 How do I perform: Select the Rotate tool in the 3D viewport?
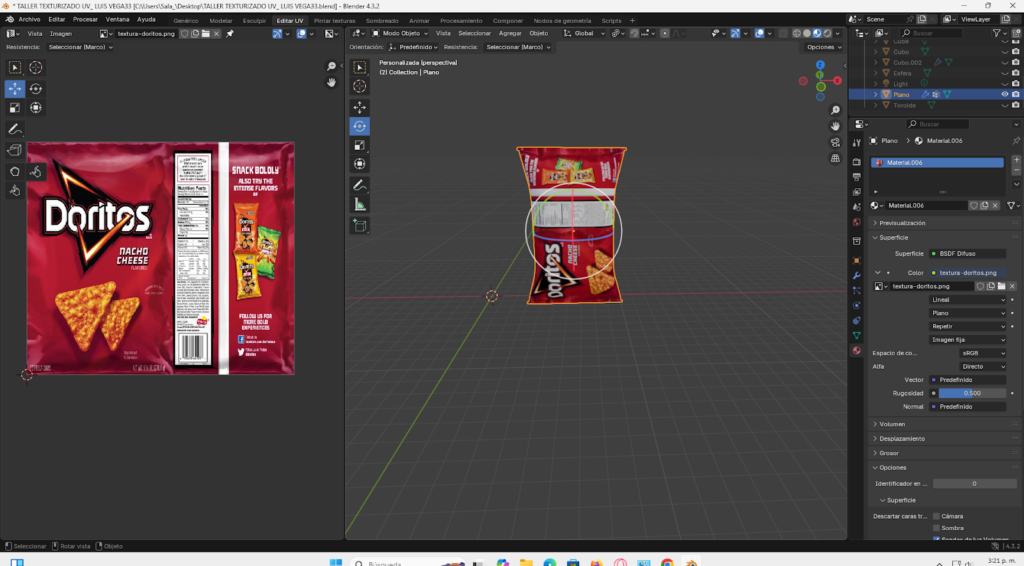(359, 126)
